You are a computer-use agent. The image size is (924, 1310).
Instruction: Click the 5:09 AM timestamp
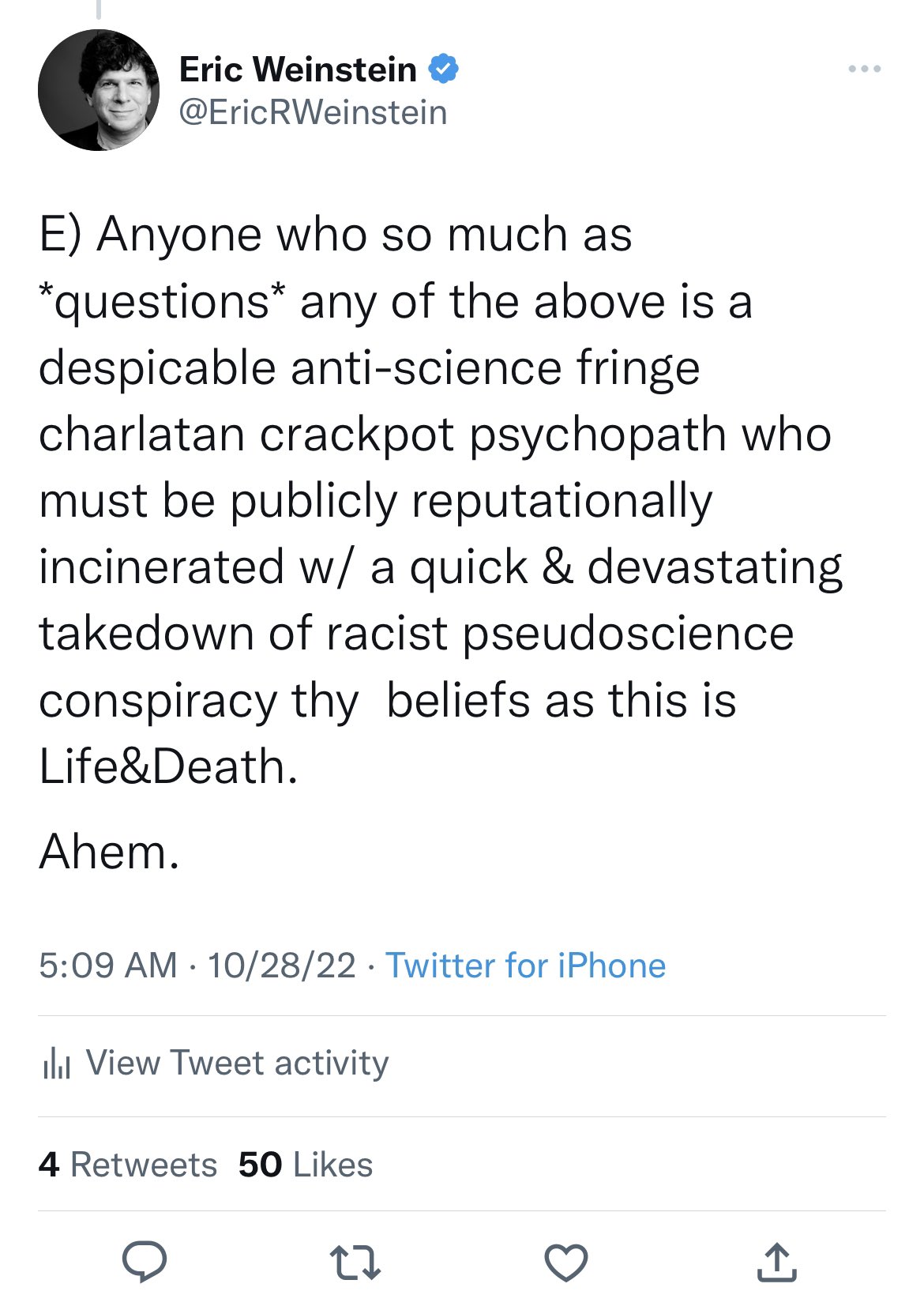click(107, 966)
